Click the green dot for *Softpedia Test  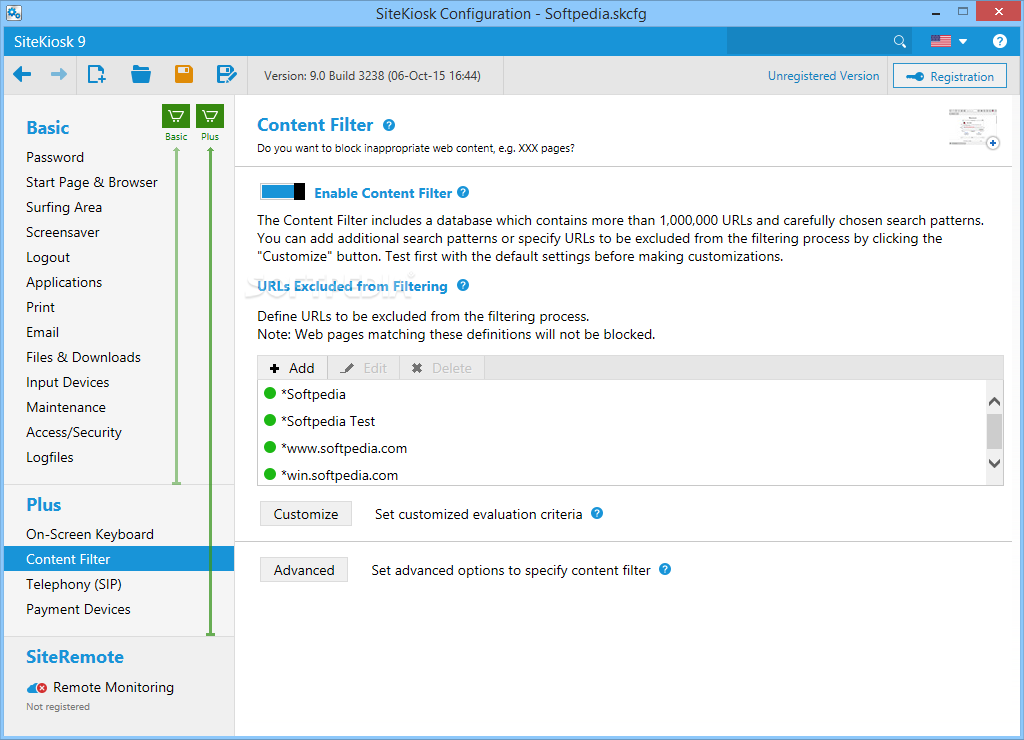(270, 420)
